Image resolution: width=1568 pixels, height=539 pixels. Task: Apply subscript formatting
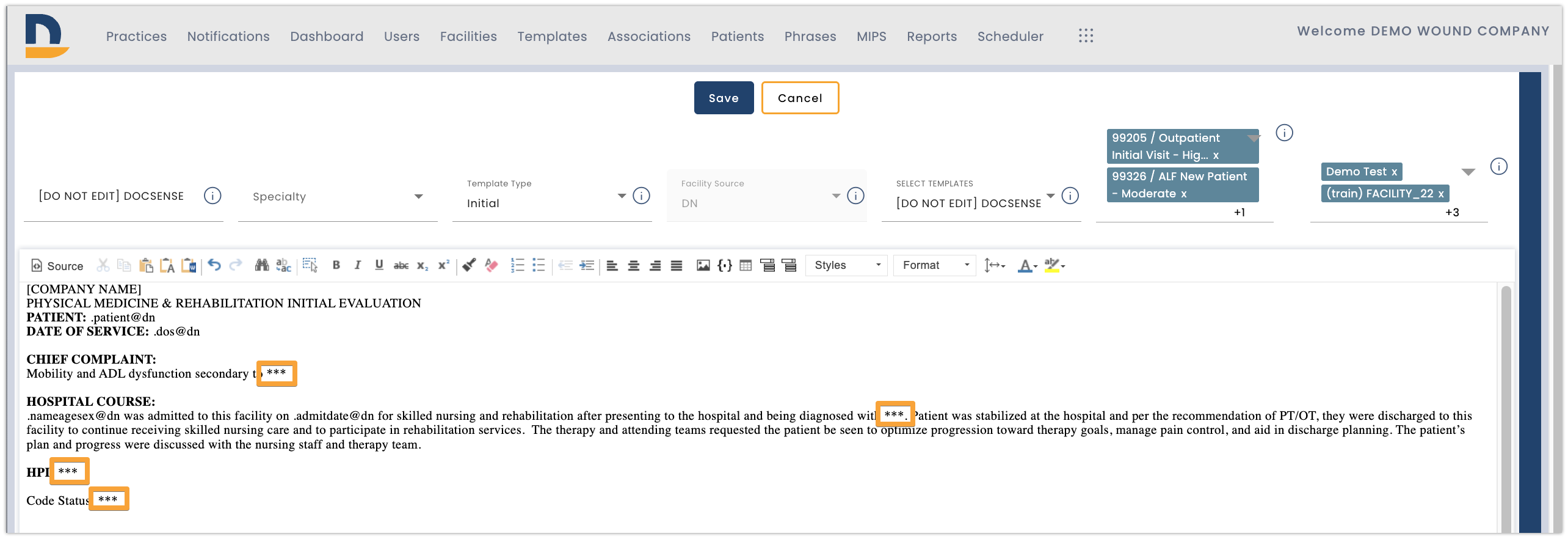(x=423, y=265)
